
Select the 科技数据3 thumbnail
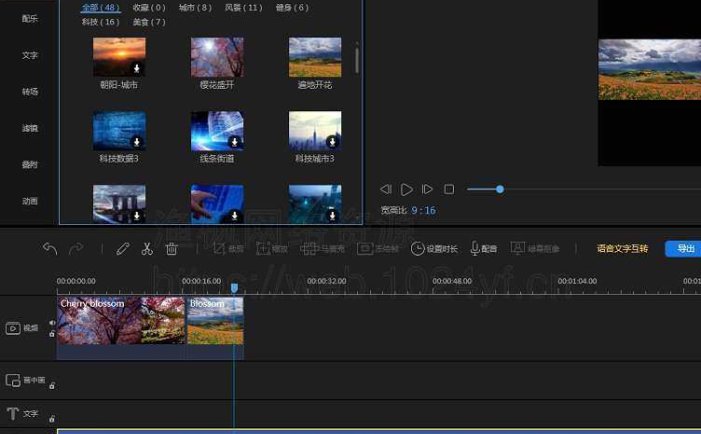(x=119, y=131)
